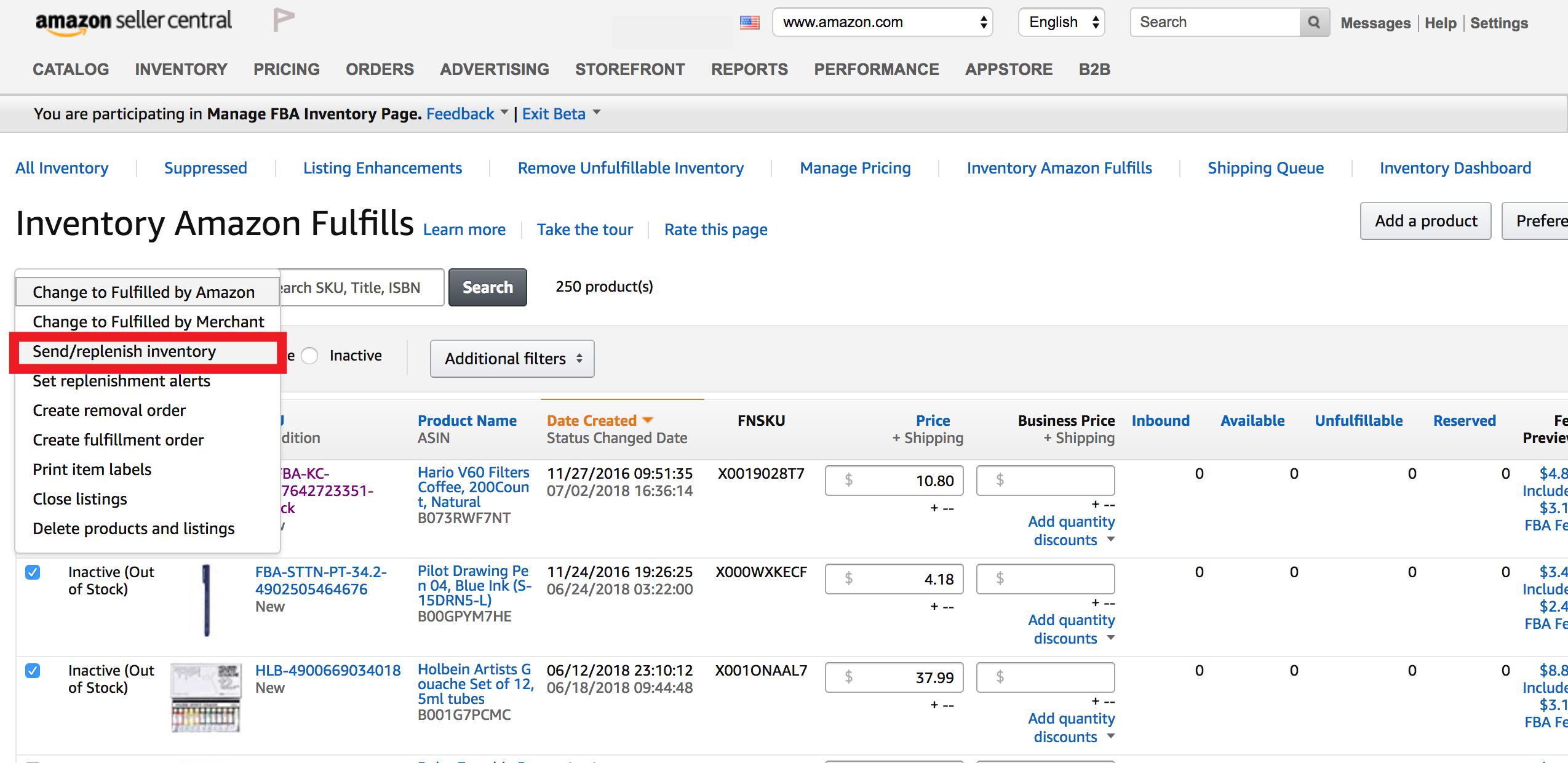Open the REPORTS menu
Screen dimensions: 1568x763
[749, 70]
